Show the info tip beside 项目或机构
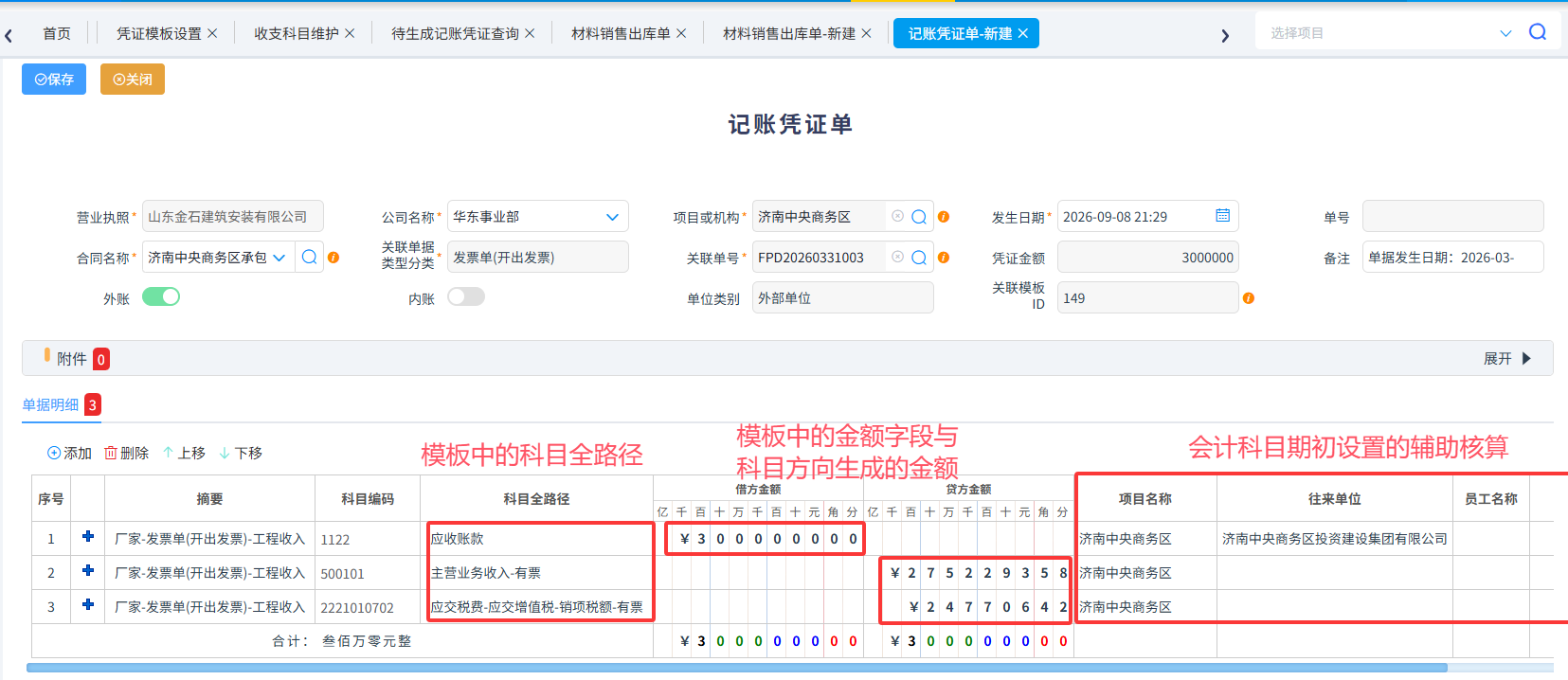The height and width of the screenshot is (680, 1568). (944, 217)
